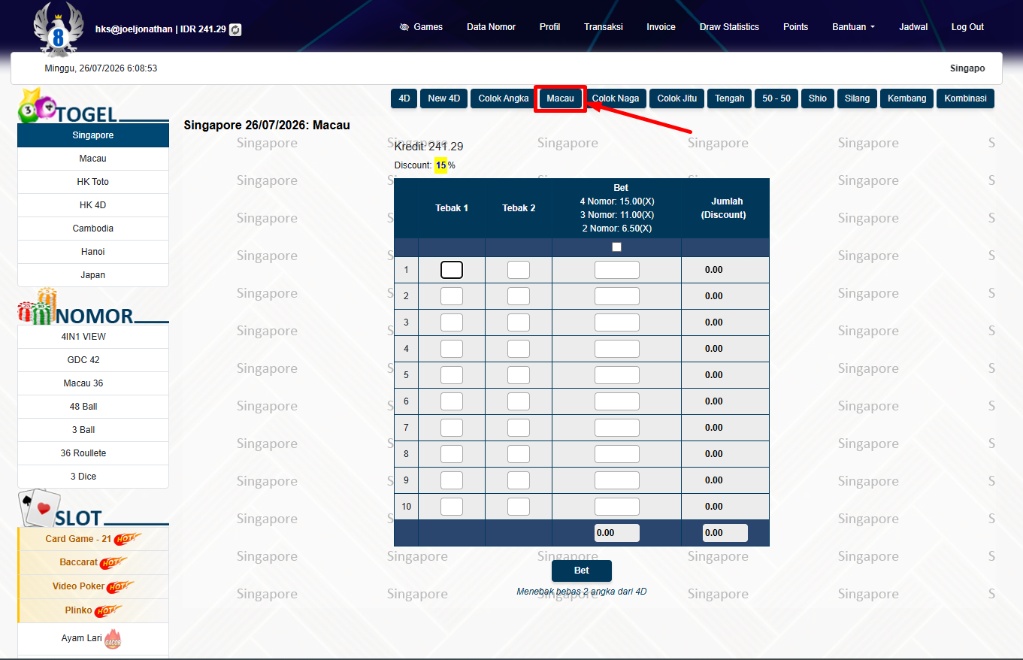Log Out of the account

pyautogui.click(x=967, y=27)
